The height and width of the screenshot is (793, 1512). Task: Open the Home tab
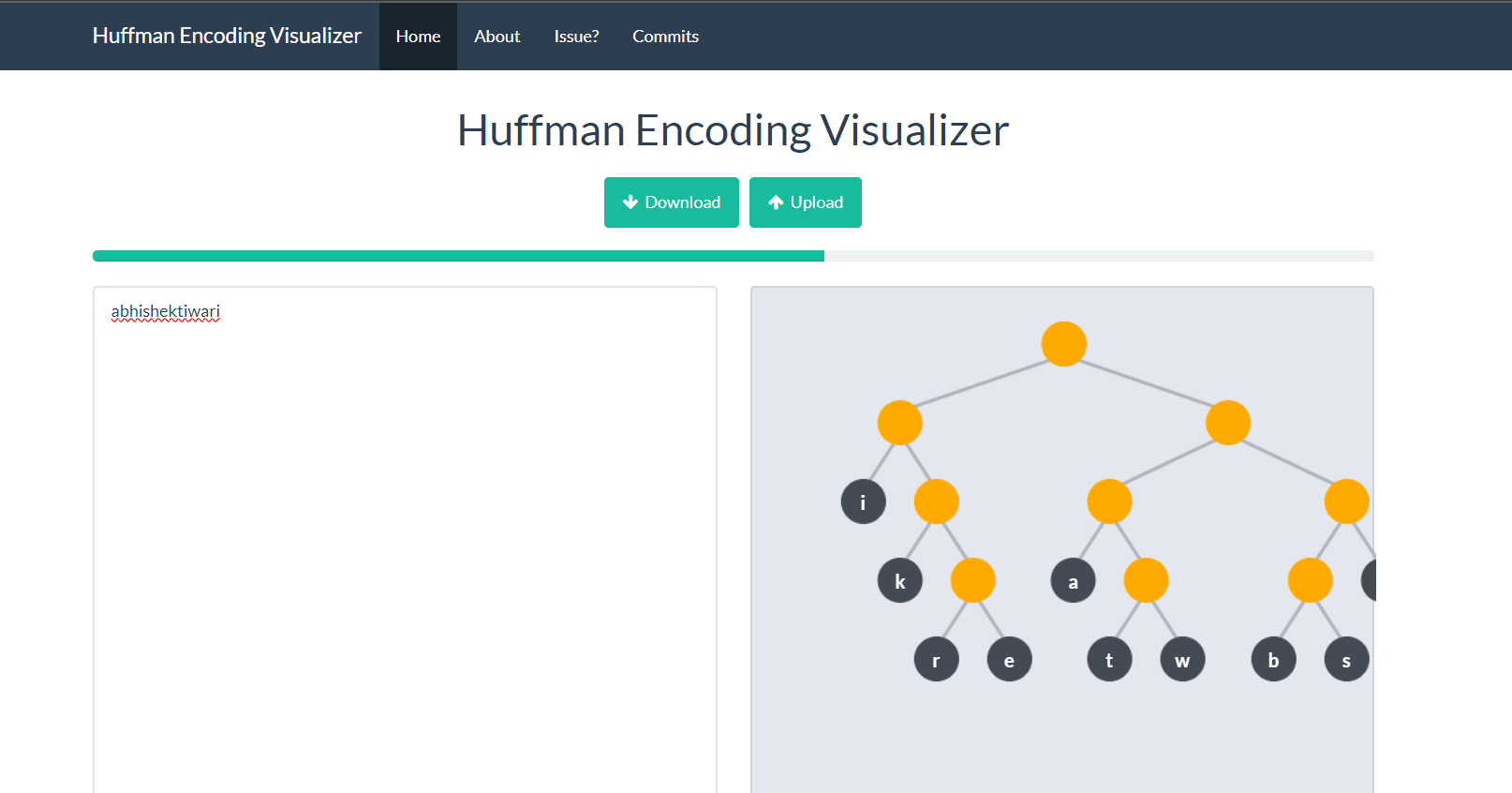click(x=418, y=37)
